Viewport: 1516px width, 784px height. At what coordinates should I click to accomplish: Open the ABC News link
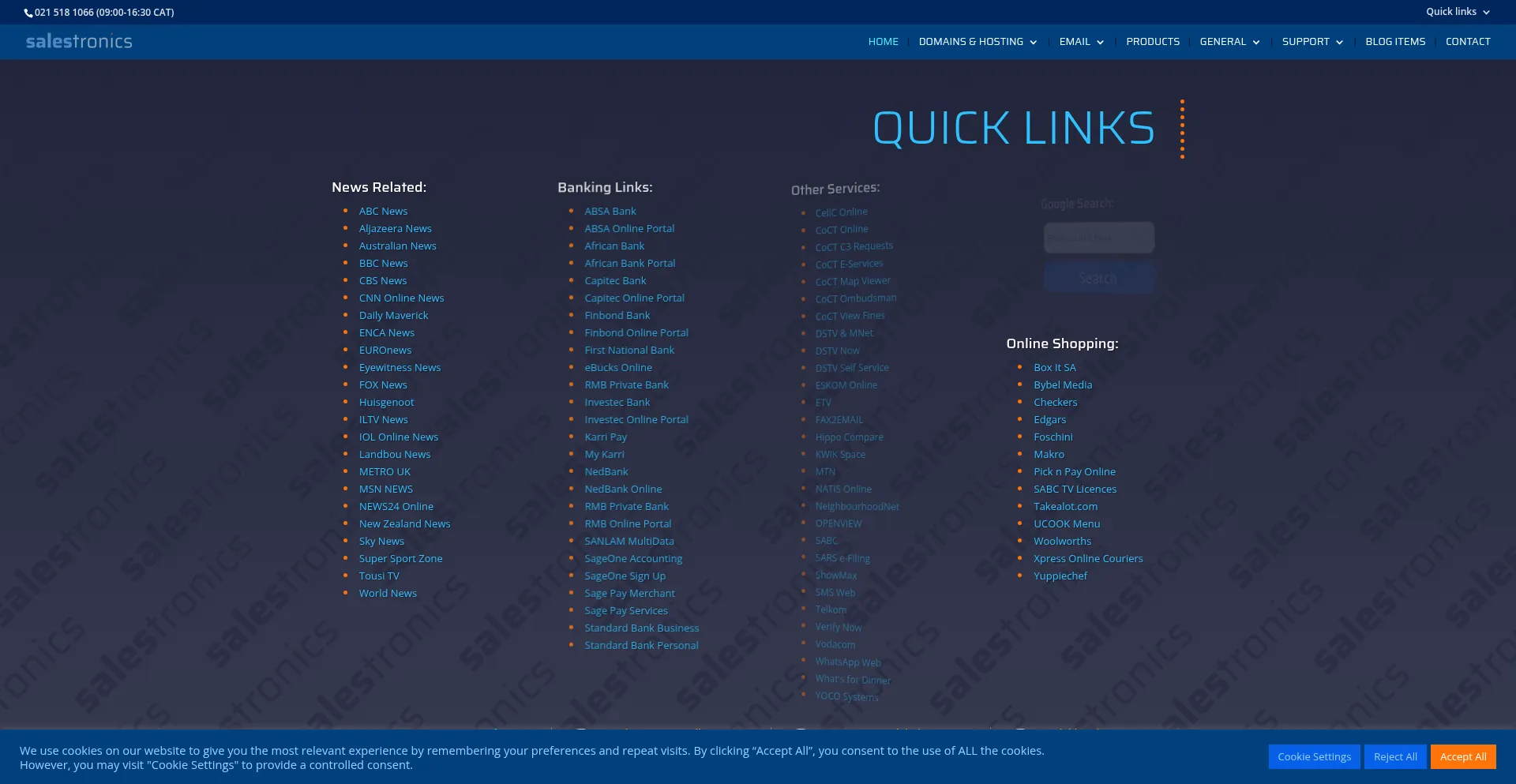(x=384, y=212)
